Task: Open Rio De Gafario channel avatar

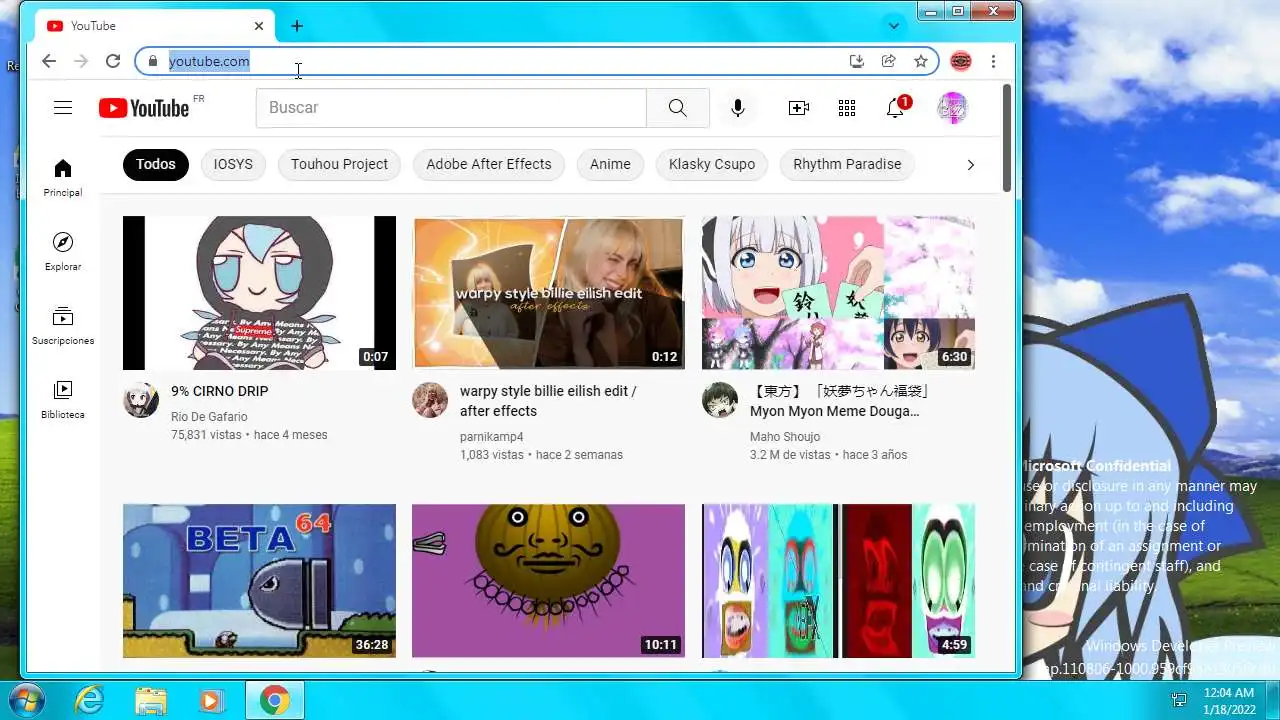Action: click(x=141, y=400)
